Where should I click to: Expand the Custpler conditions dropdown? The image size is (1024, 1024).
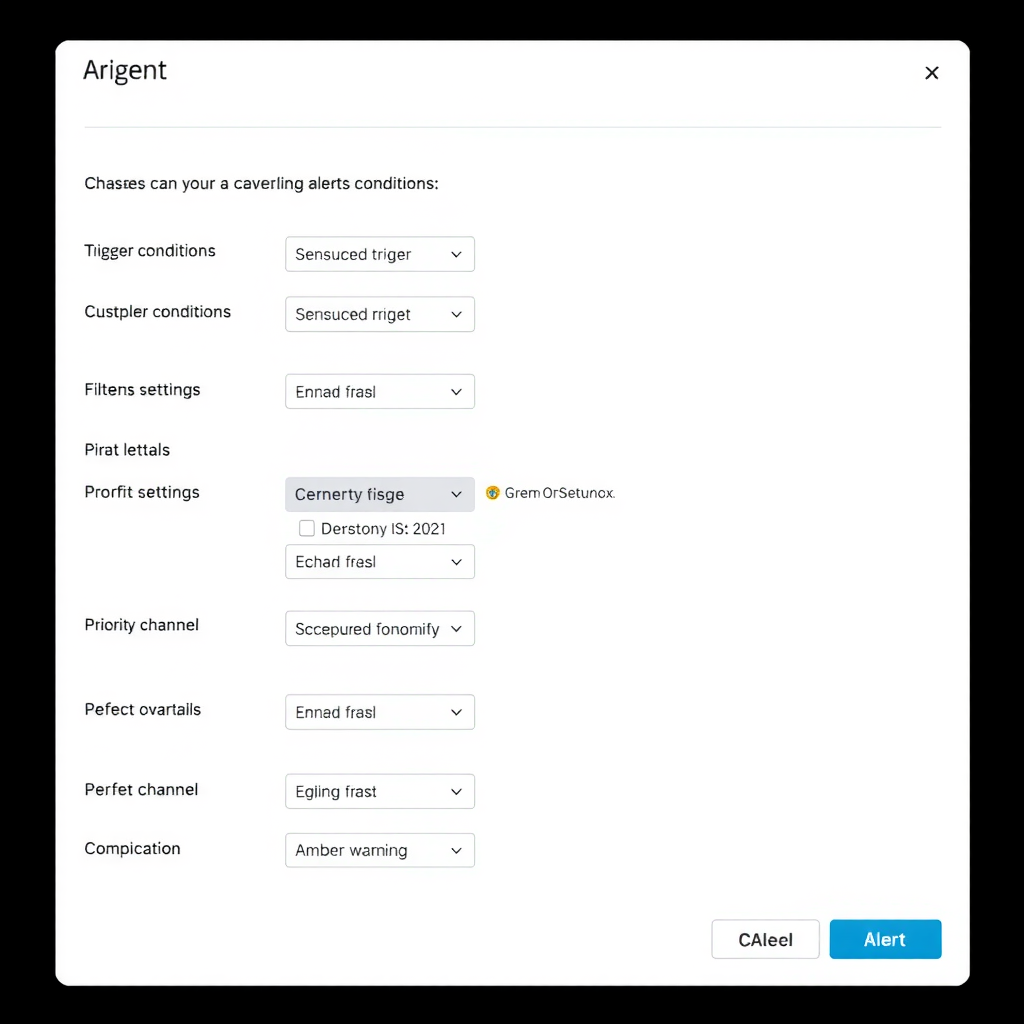coord(379,314)
